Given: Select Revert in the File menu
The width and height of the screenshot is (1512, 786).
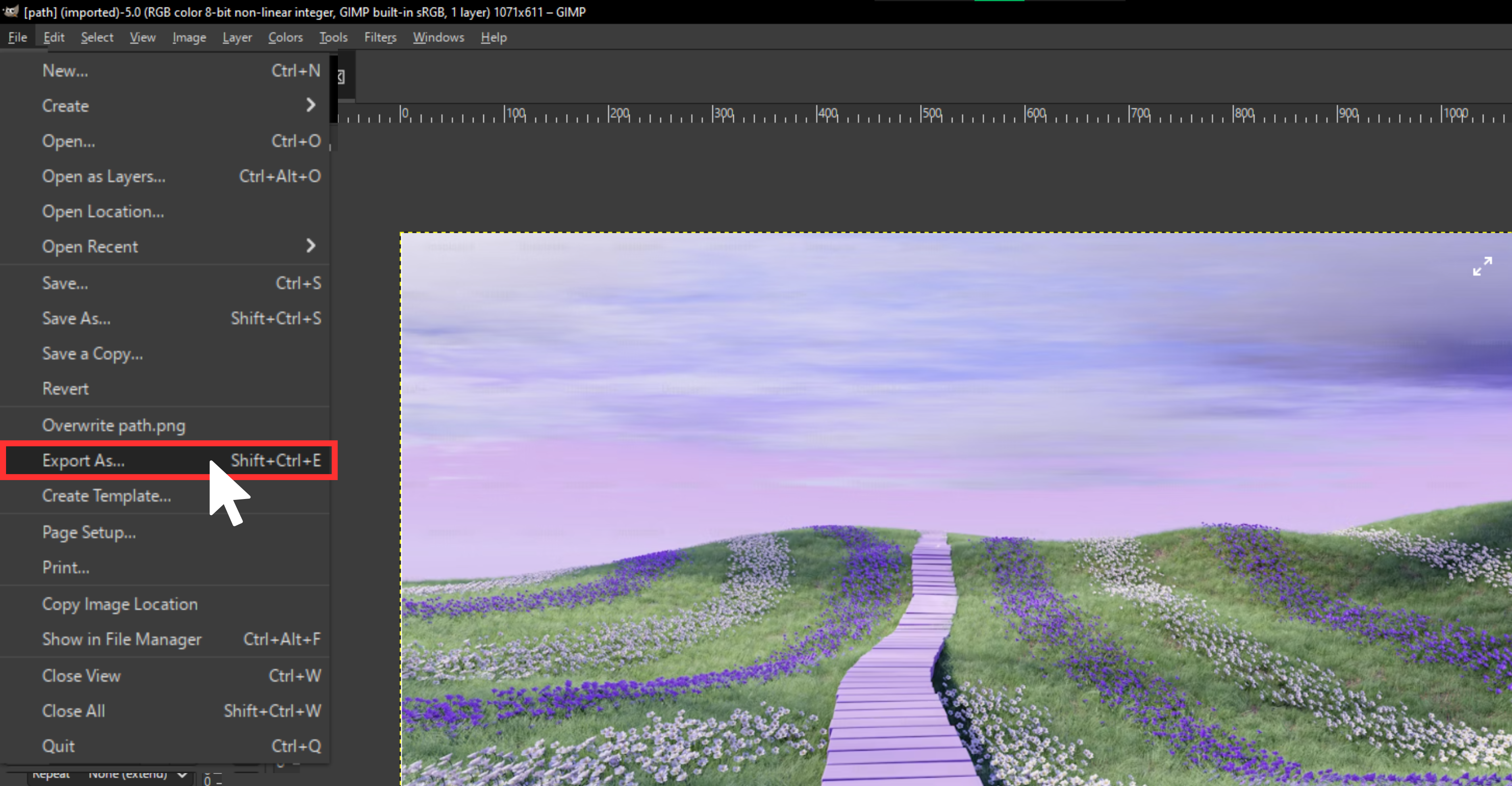Looking at the screenshot, I should (x=165, y=389).
